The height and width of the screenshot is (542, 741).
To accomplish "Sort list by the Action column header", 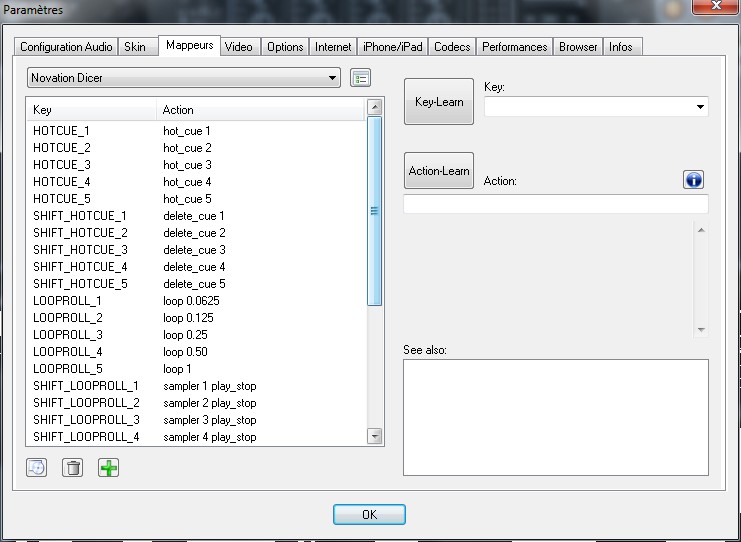I will [260, 110].
